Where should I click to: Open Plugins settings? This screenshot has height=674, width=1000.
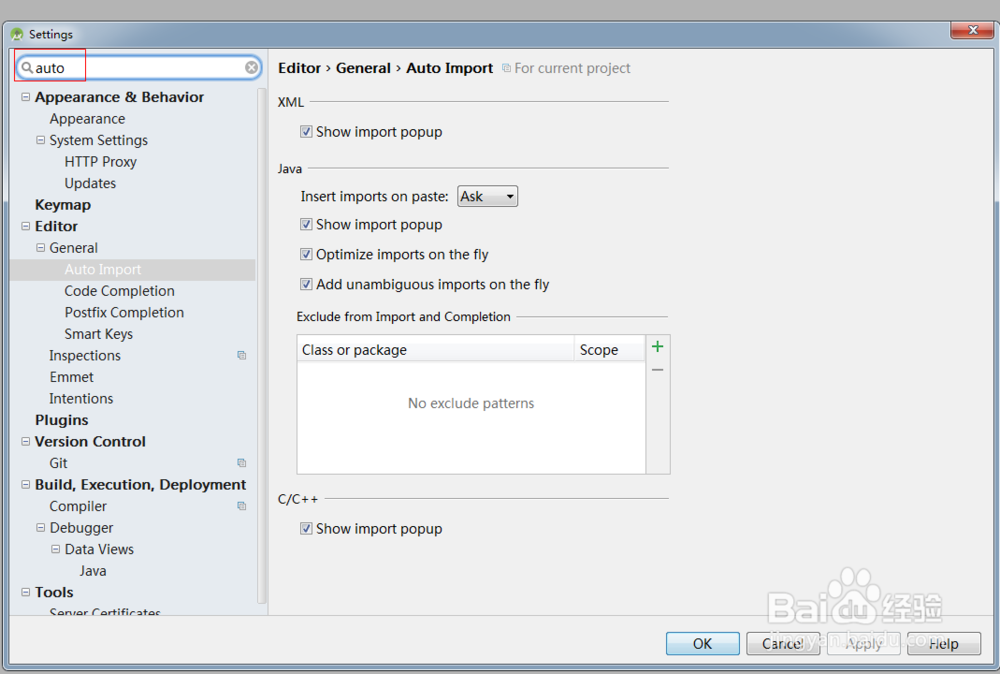pos(61,420)
